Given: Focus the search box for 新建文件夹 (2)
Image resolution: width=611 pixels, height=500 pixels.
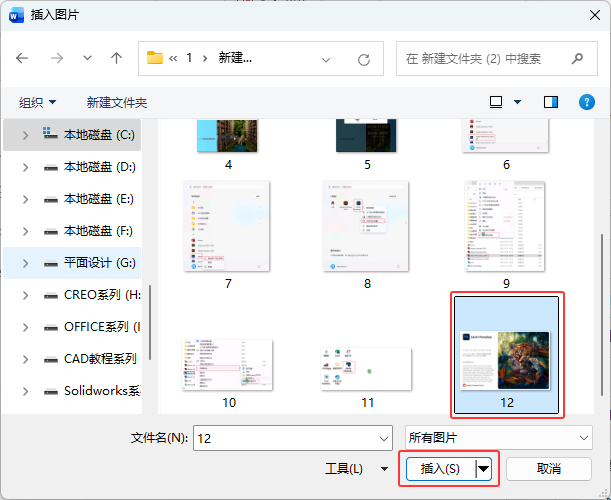Looking at the screenshot, I should pyautogui.click(x=496, y=58).
